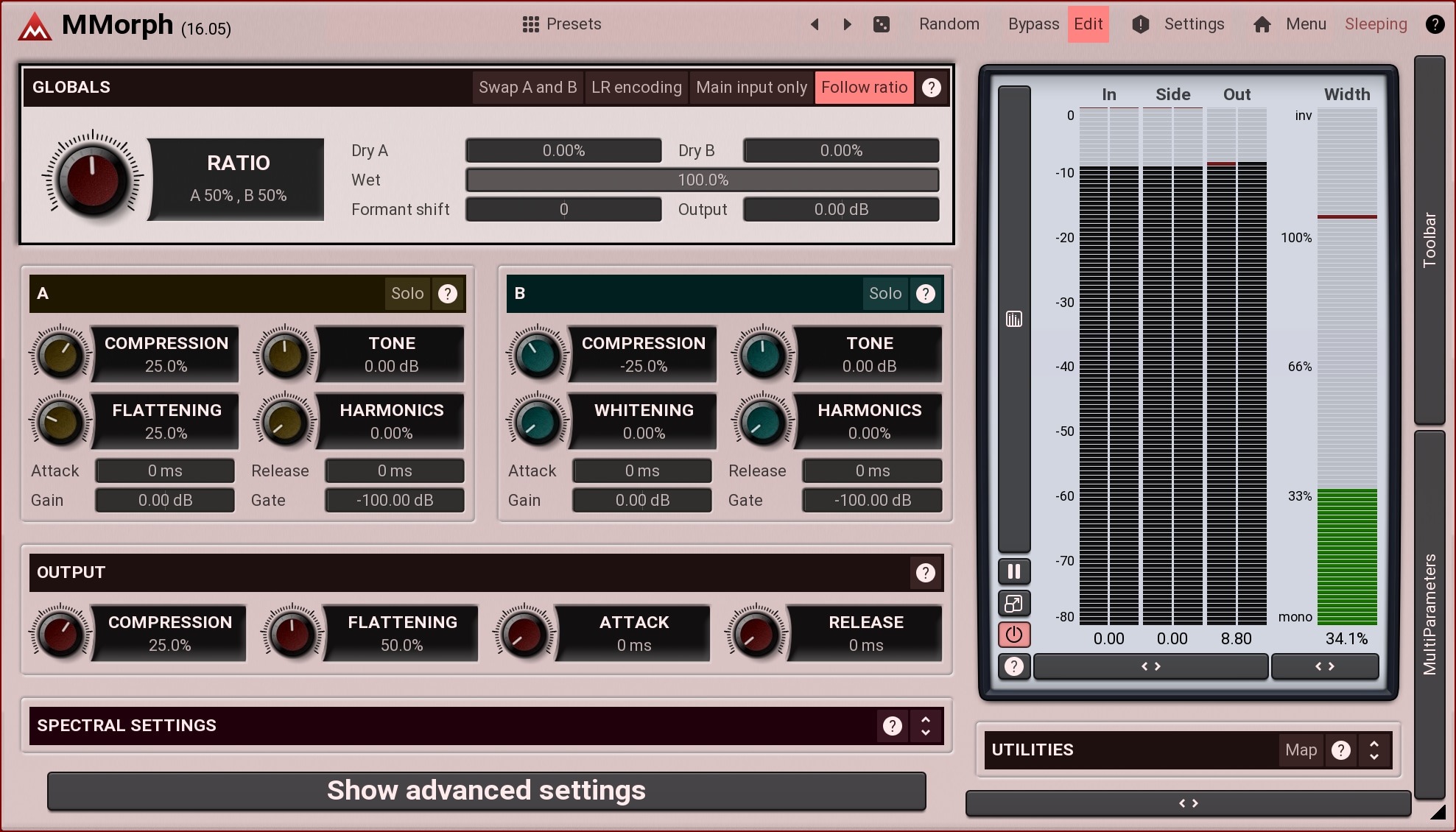Click the dice randomize icon
The width and height of the screenshot is (1456, 832).
click(x=881, y=24)
